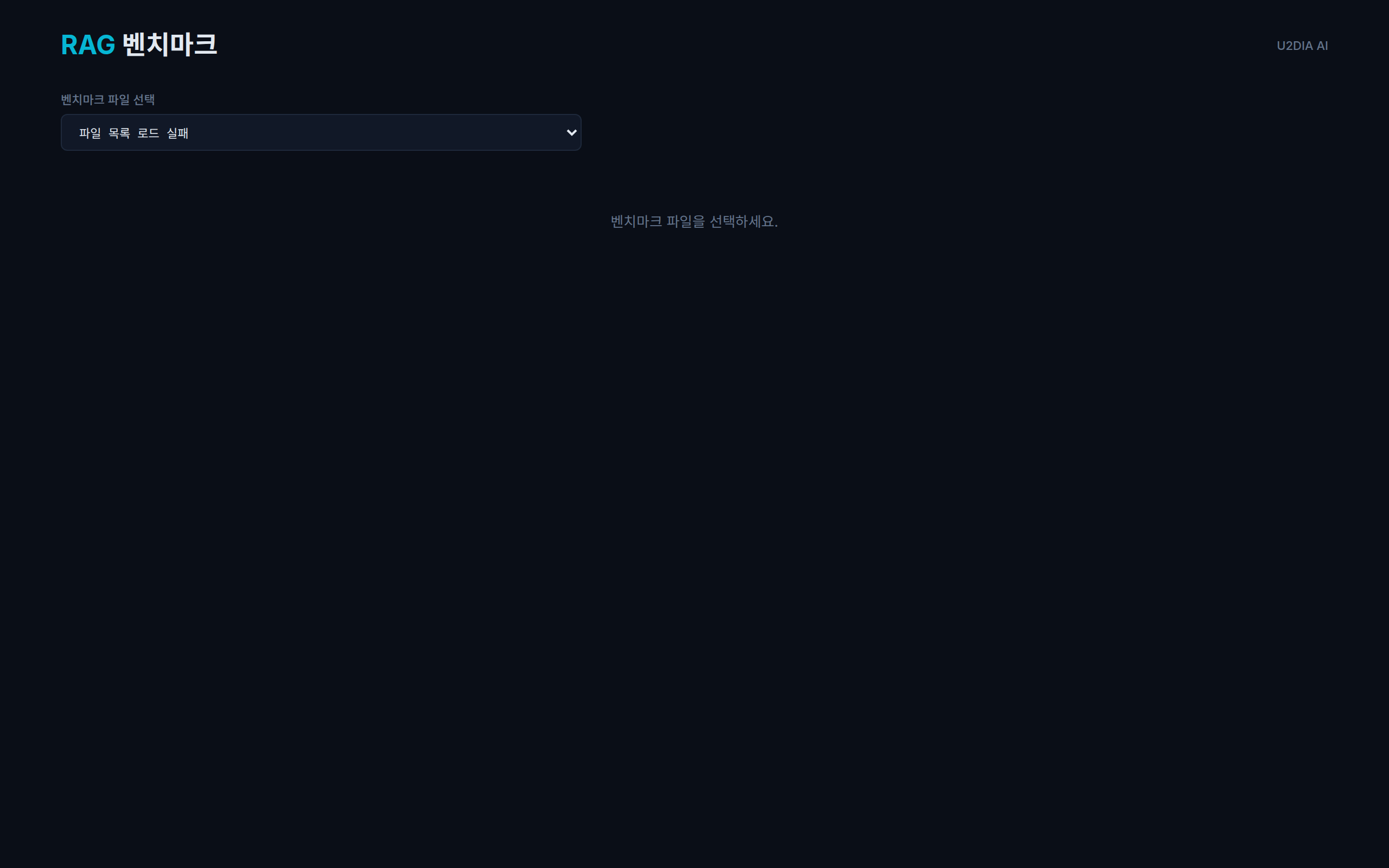Click the word 선택 in the field label
Viewport: 1389px width, 868px height.
click(x=144, y=100)
